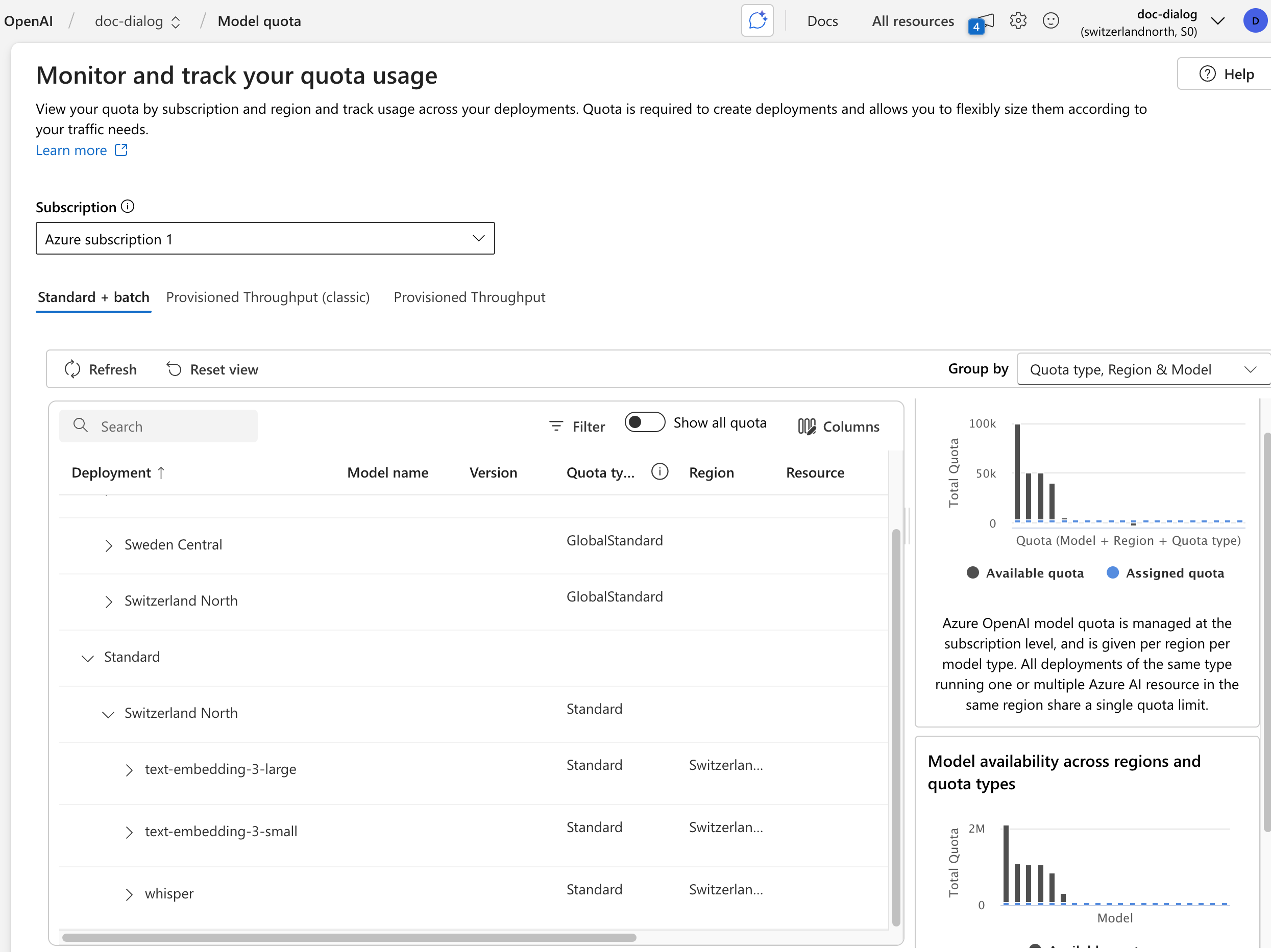
Task: Open the Columns button
Action: point(838,426)
